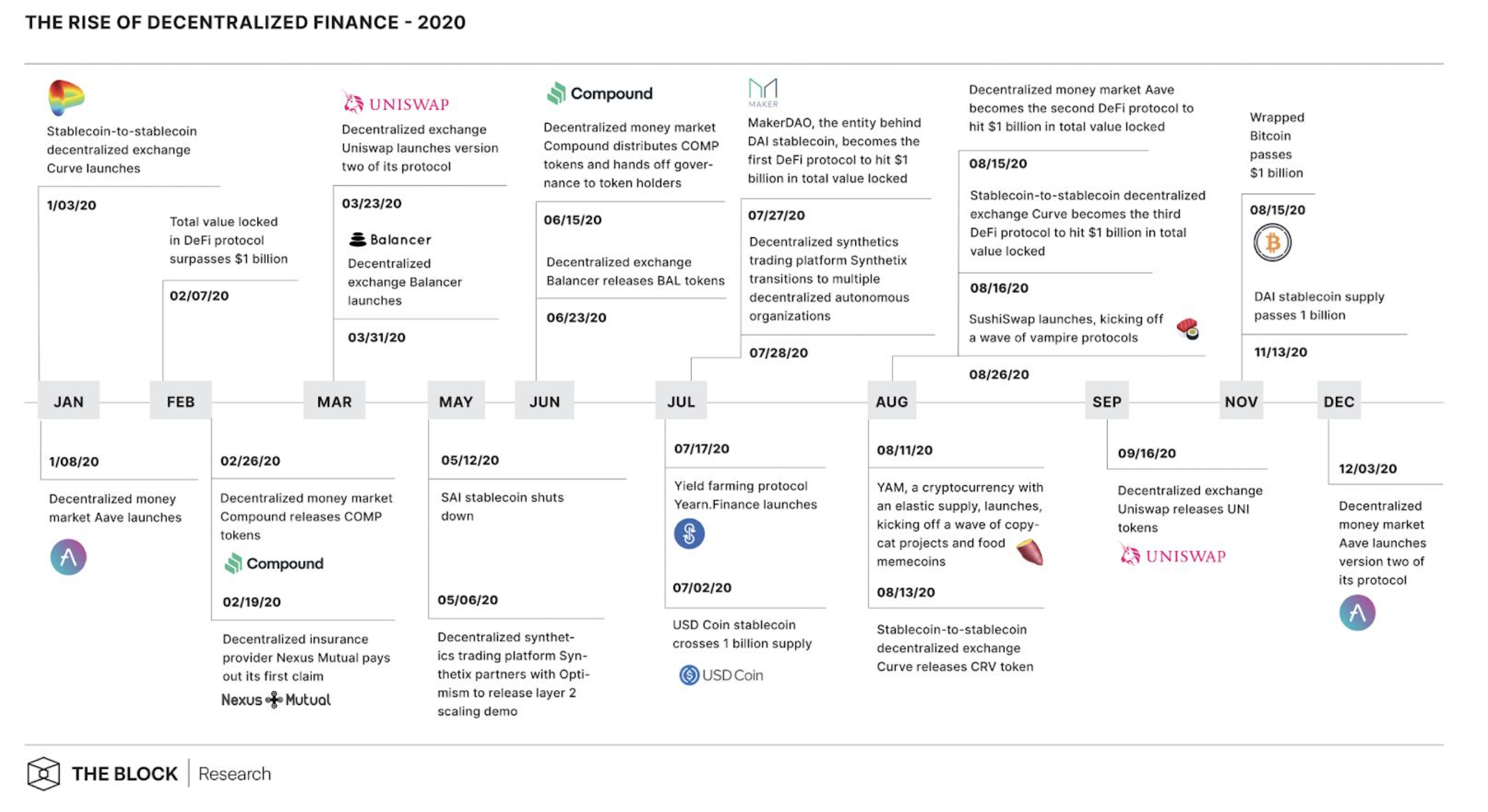The image size is (1488, 812).
Task: Click the YAM sweet potato icon
Action: pos(1030,552)
